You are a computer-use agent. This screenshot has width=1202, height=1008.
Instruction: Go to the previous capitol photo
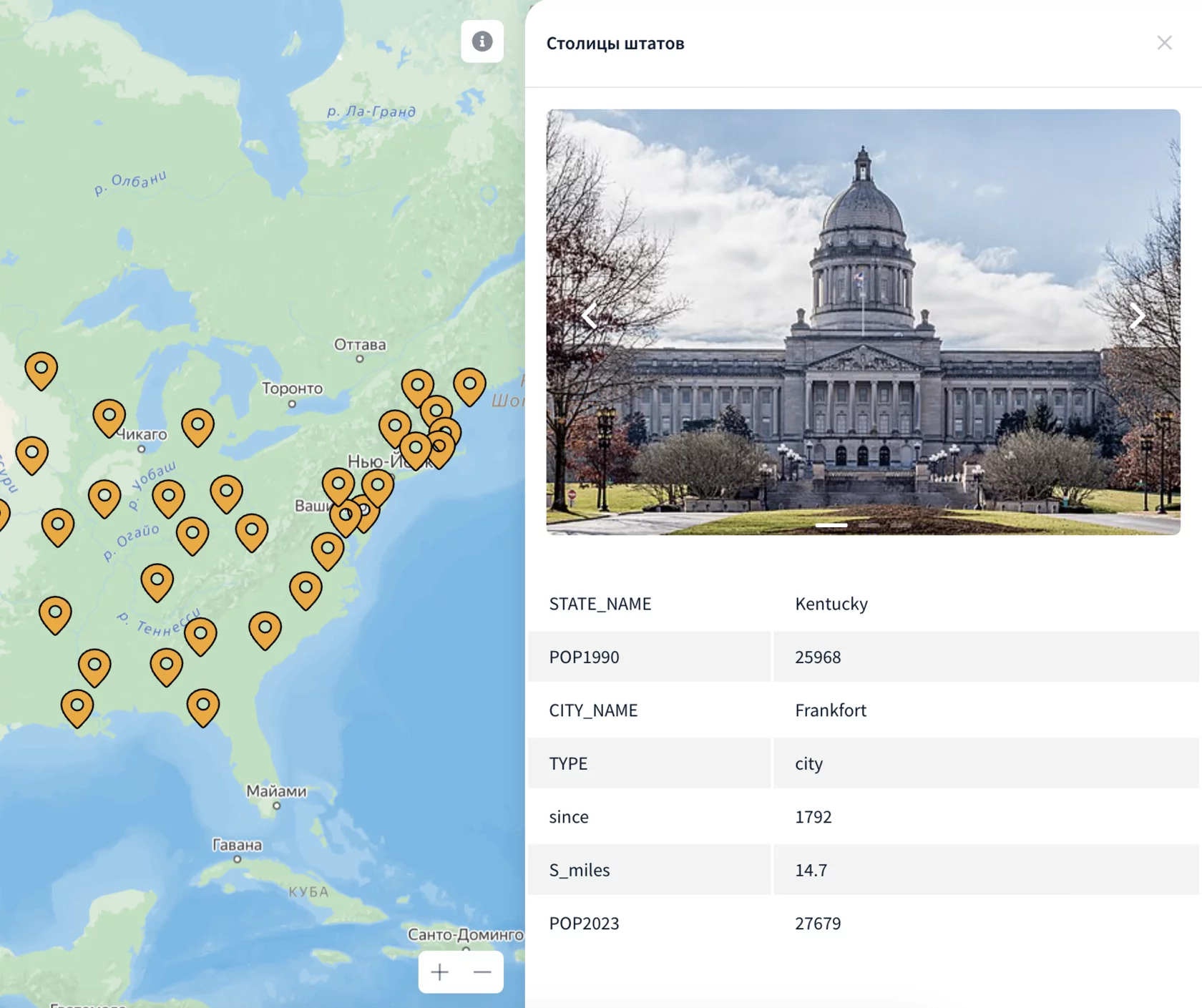(590, 315)
